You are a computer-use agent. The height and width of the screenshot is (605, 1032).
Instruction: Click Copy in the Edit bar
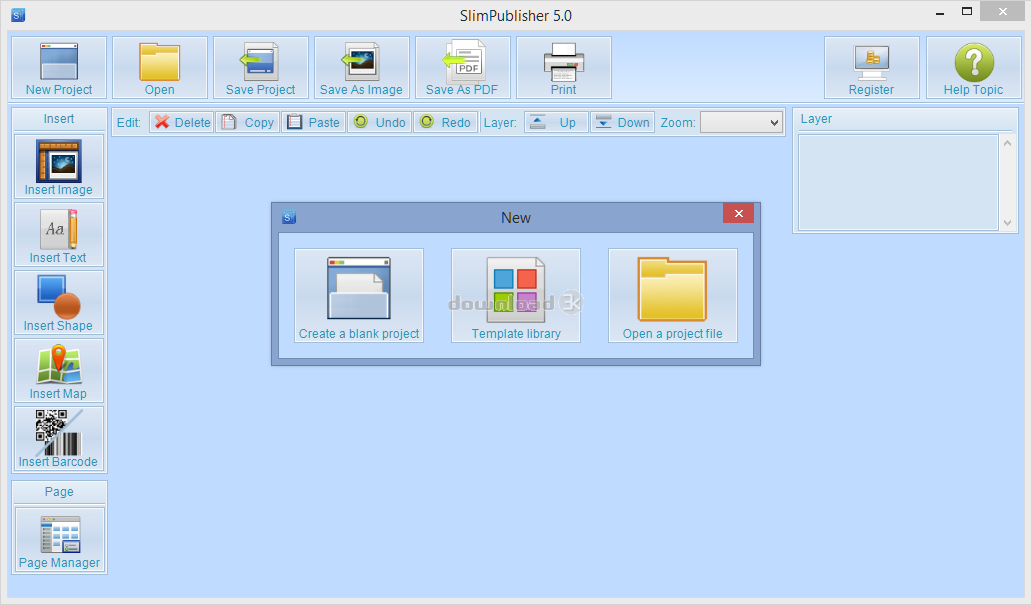248,122
